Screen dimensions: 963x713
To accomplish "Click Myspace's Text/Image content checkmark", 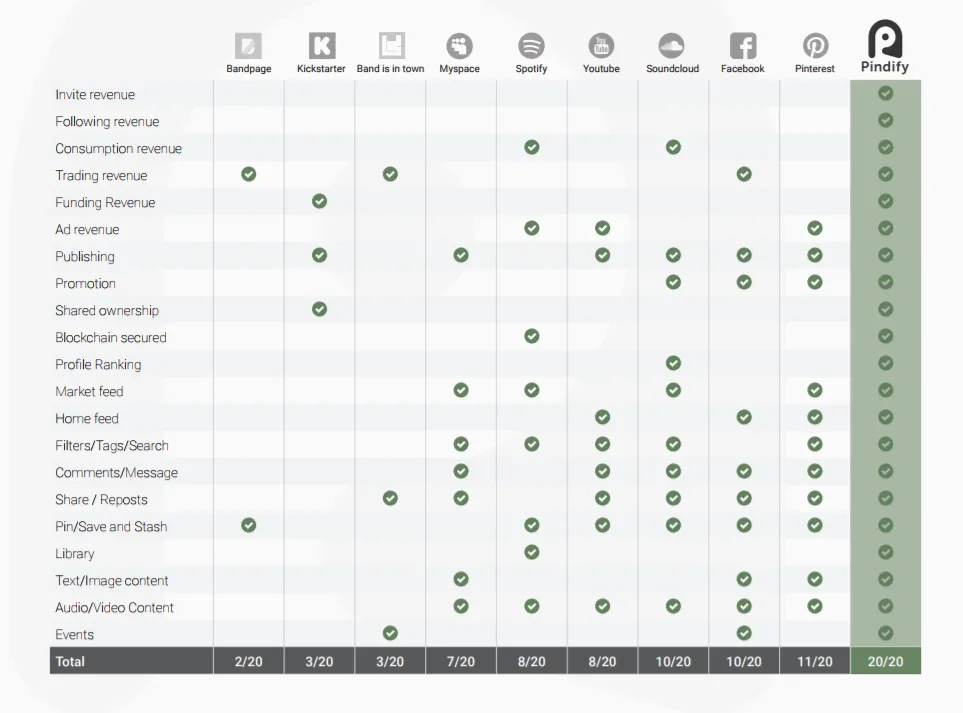I will pyautogui.click(x=461, y=580).
